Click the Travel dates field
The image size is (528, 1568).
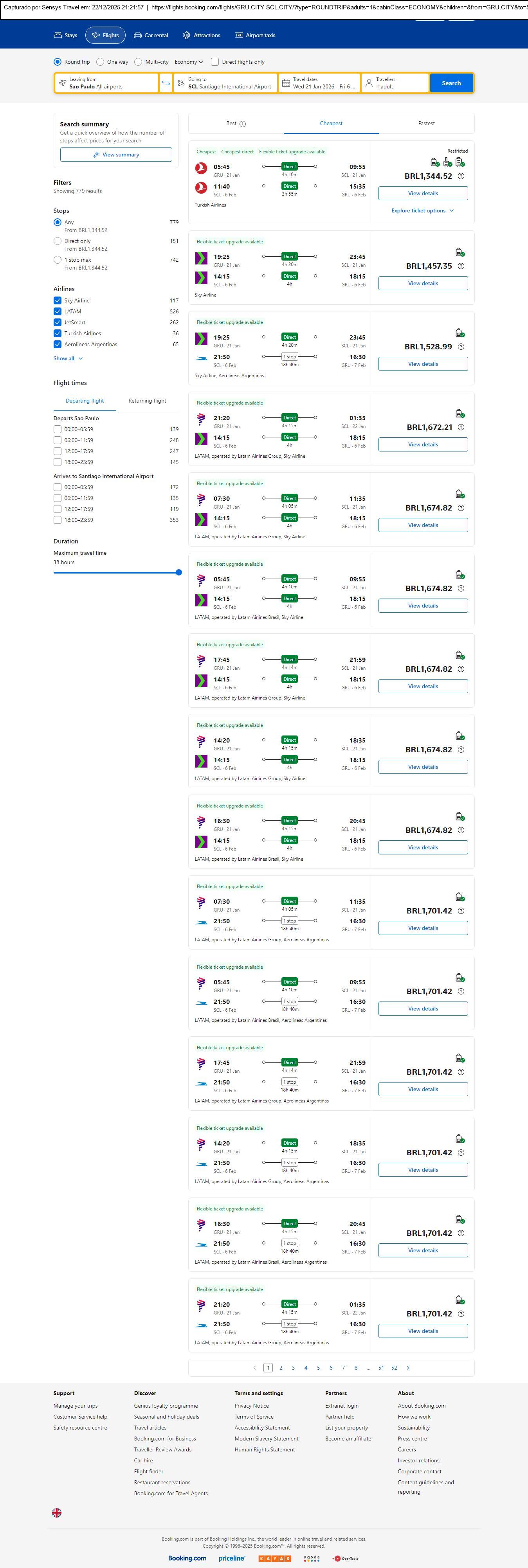pyautogui.click(x=320, y=83)
